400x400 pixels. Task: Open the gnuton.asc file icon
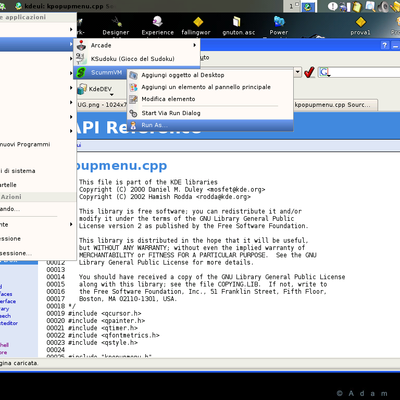tap(238, 26)
